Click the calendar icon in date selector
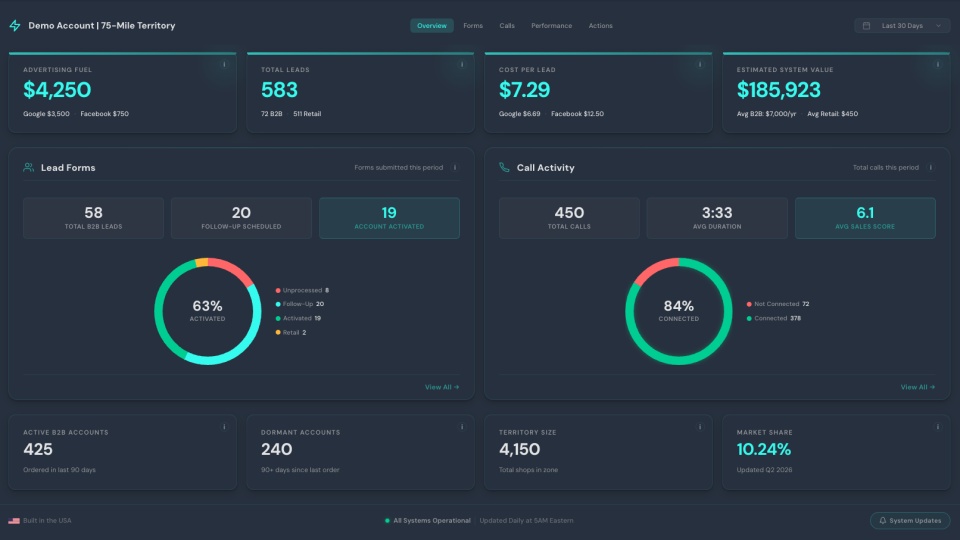The height and width of the screenshot is (540, 960). point(866,26)
